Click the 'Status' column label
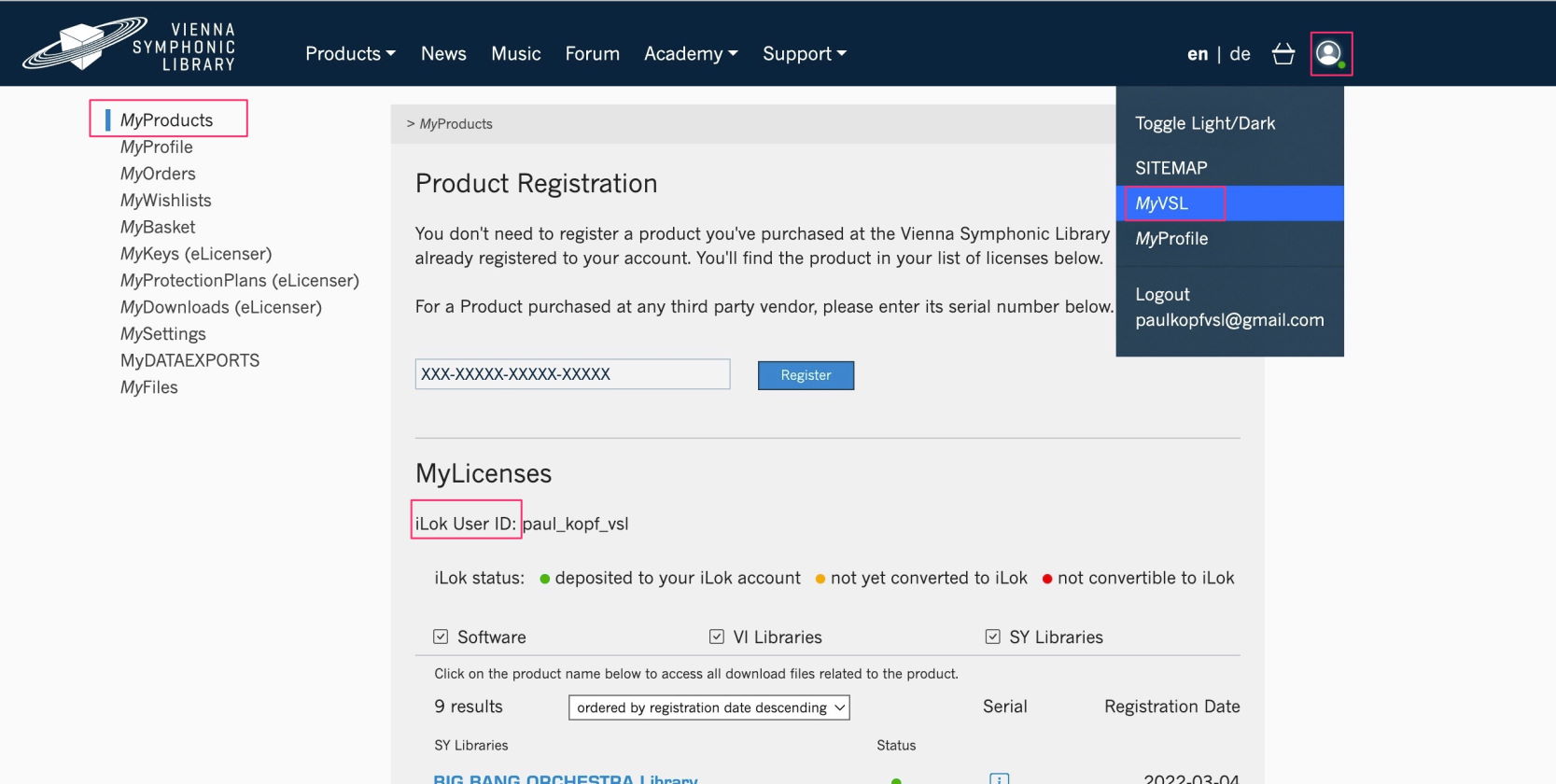This screenshot has width=1556, height=784. click(896, 746)
